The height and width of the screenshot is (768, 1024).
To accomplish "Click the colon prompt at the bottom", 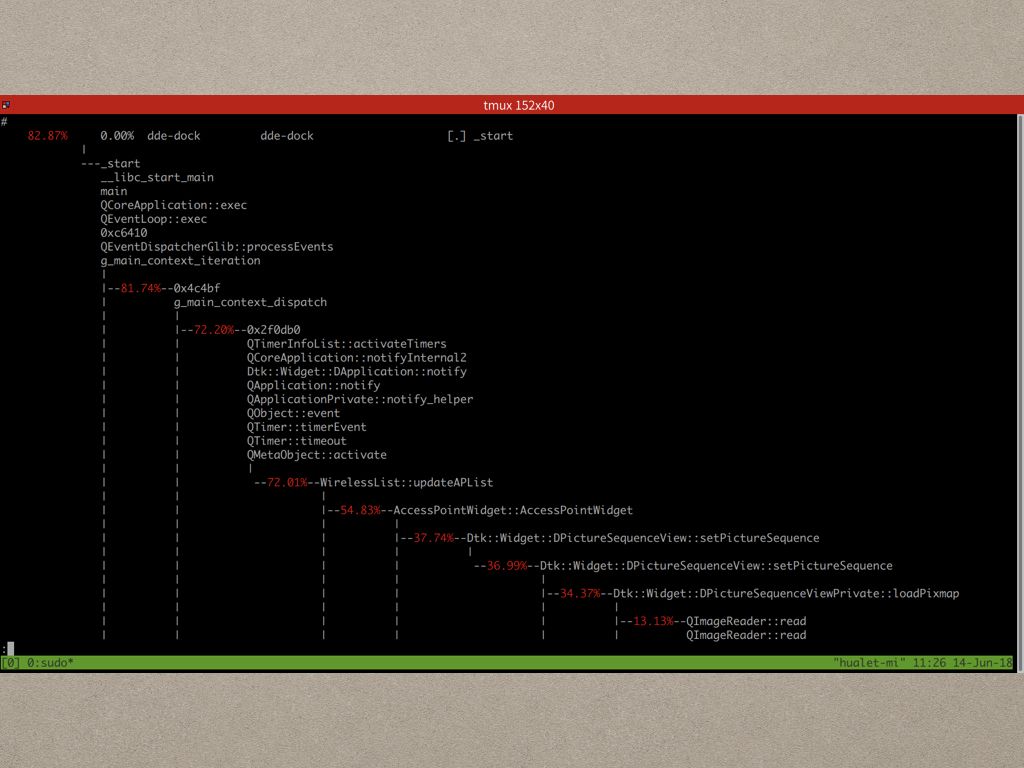I will point(6,648).
